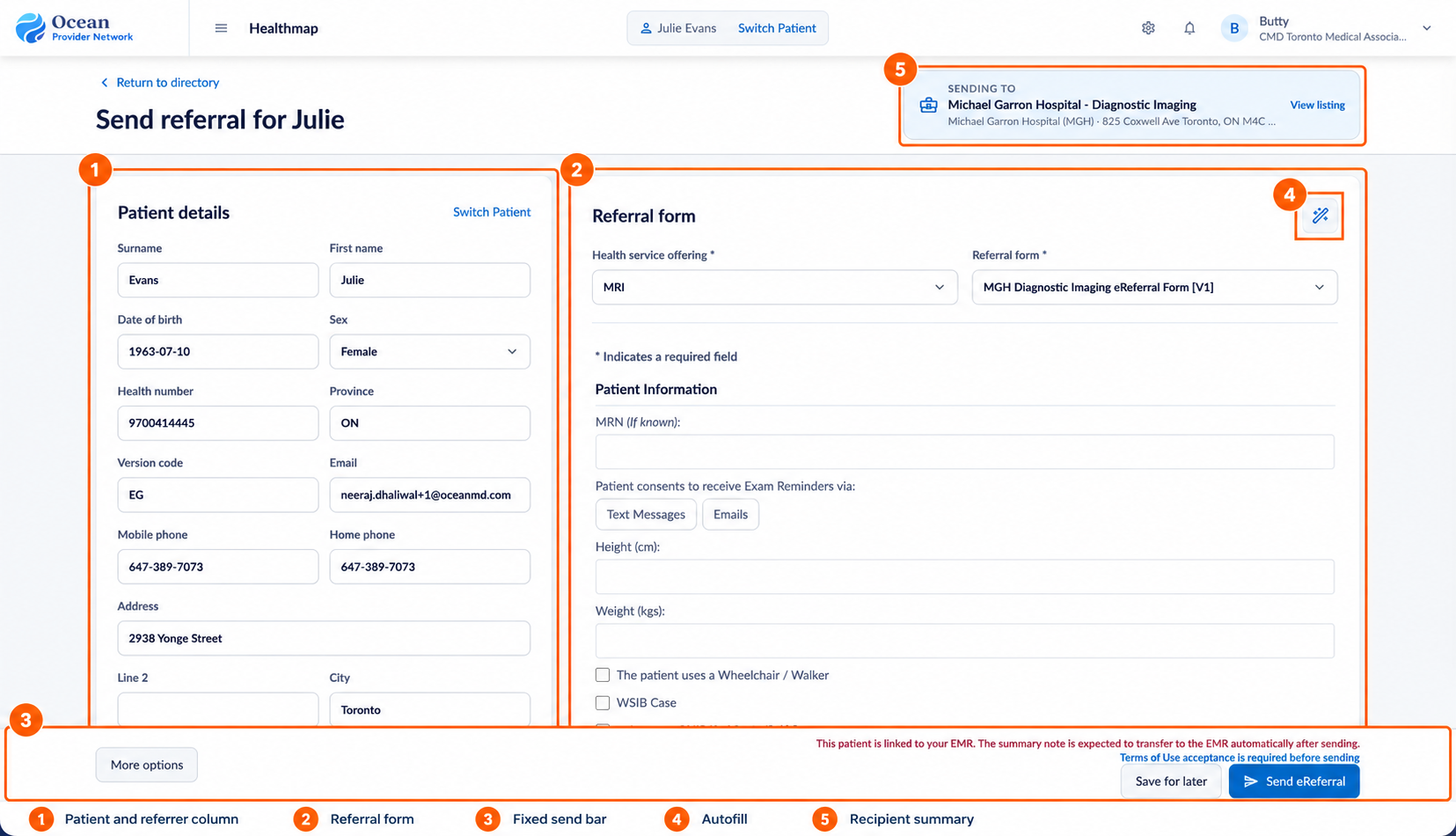This screenshot has width=1456, height=836.
Task: Click the Weight (kgs) field
Action: coord(964,641)
